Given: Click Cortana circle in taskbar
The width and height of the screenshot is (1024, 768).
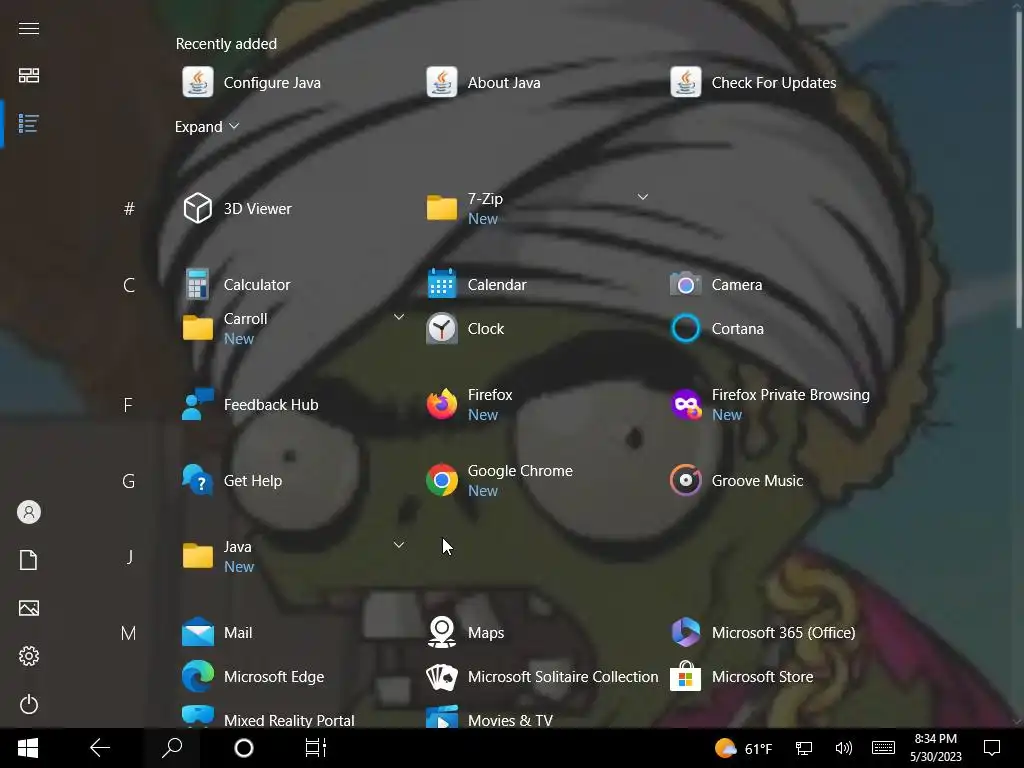Looking at the screenshot, I should [x=244, y=748].
